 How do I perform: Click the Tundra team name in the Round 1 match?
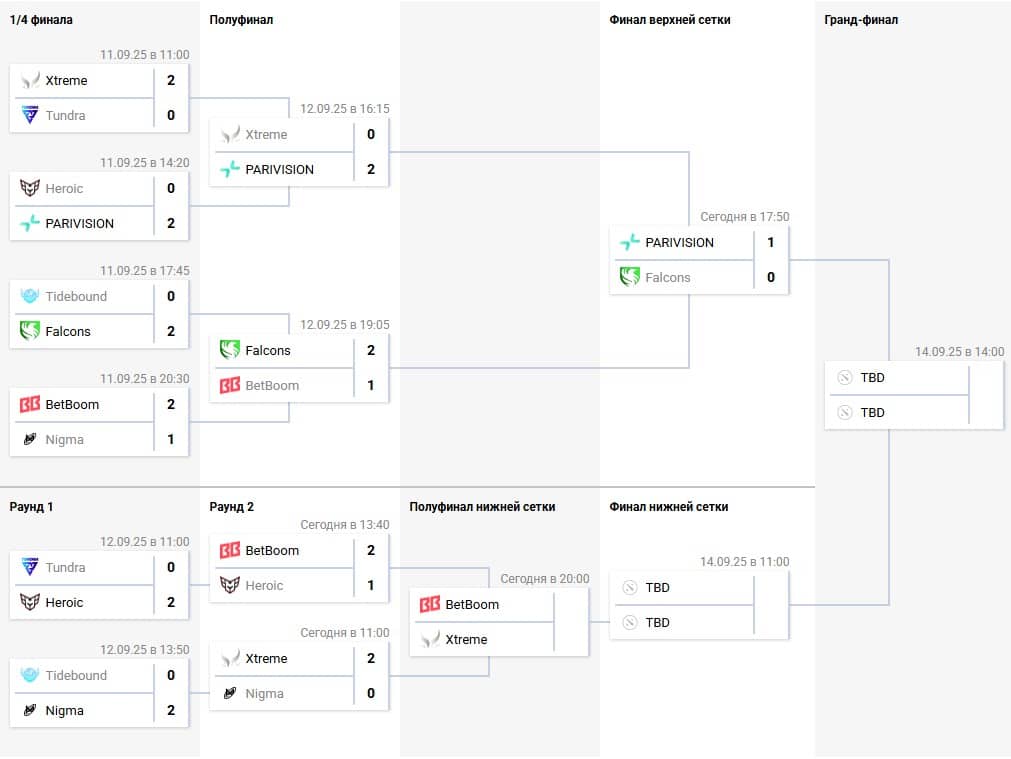[66, 567]
